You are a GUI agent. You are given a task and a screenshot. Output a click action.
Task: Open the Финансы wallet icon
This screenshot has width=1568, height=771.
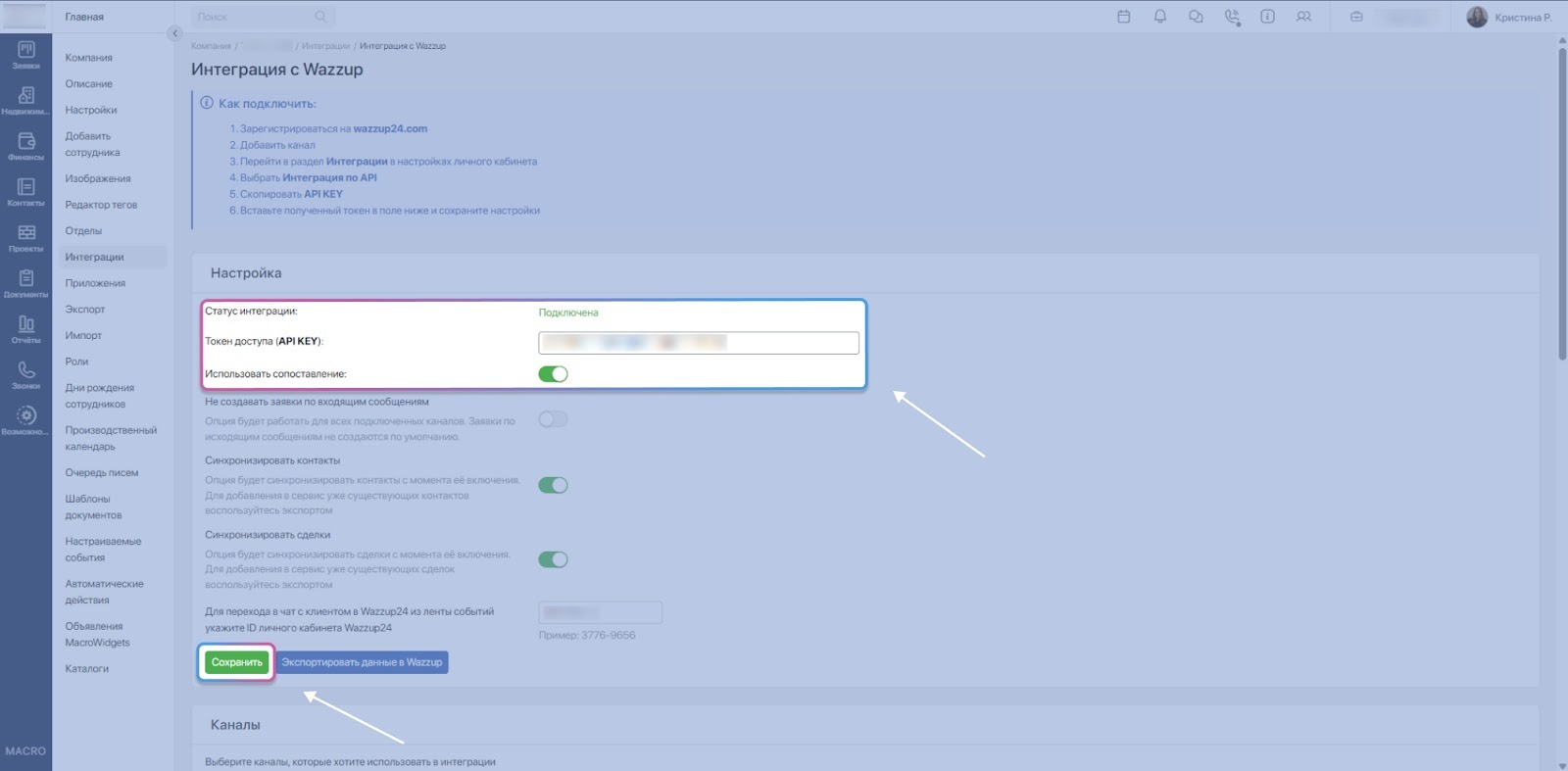pos(25,146)
